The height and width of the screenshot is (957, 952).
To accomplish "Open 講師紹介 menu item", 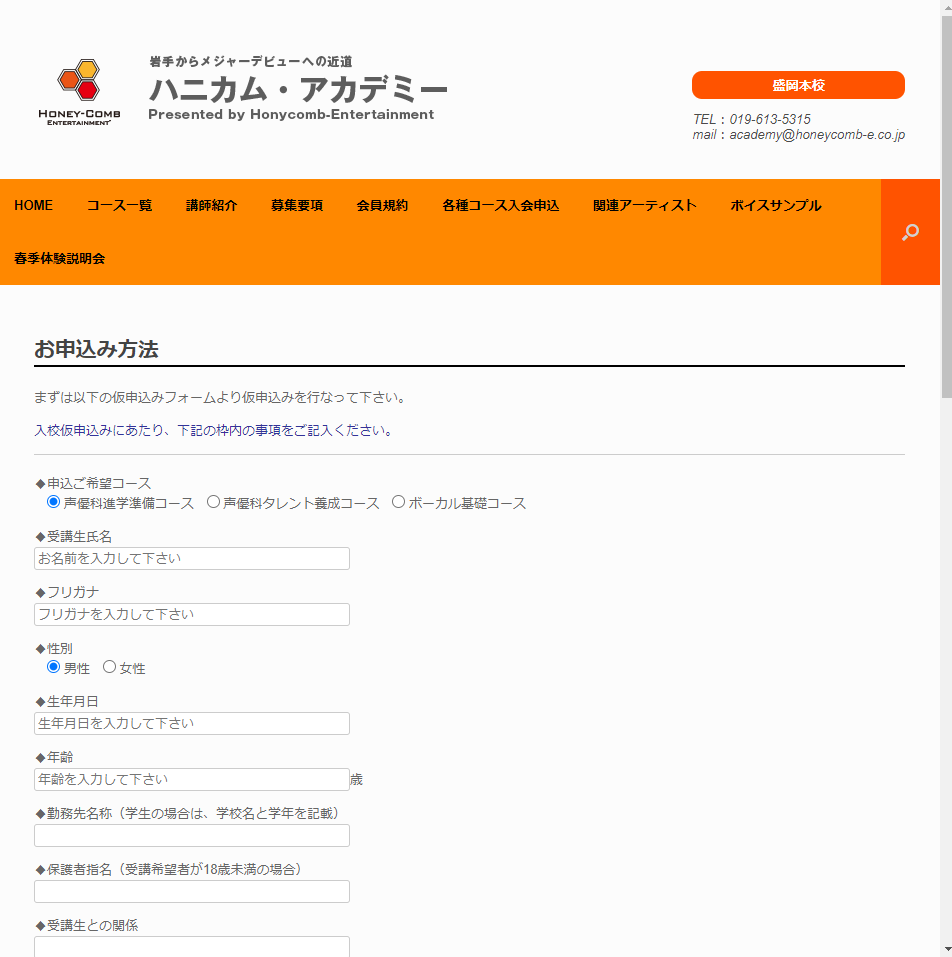I will [211, 206].
